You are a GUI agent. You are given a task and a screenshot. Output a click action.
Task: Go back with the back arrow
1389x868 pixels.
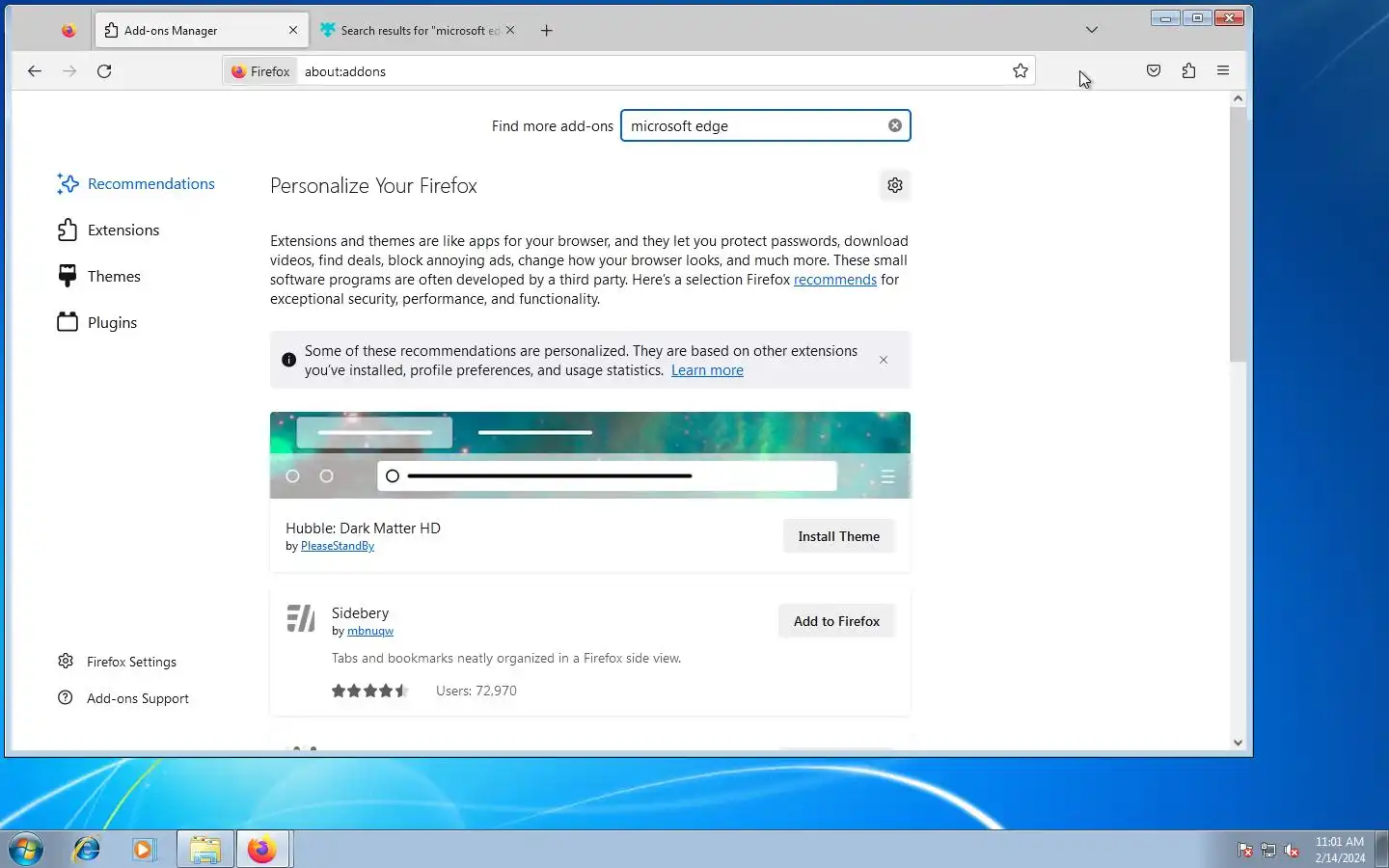[35, 70]
